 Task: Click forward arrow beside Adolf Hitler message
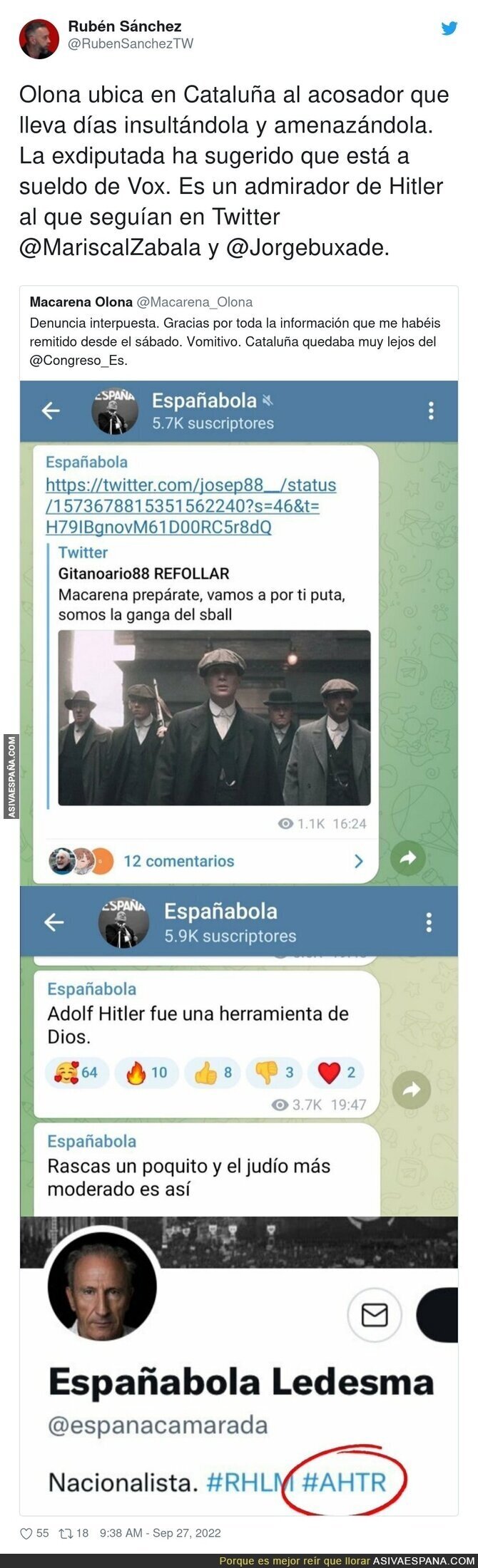(x=413, y=1090)
